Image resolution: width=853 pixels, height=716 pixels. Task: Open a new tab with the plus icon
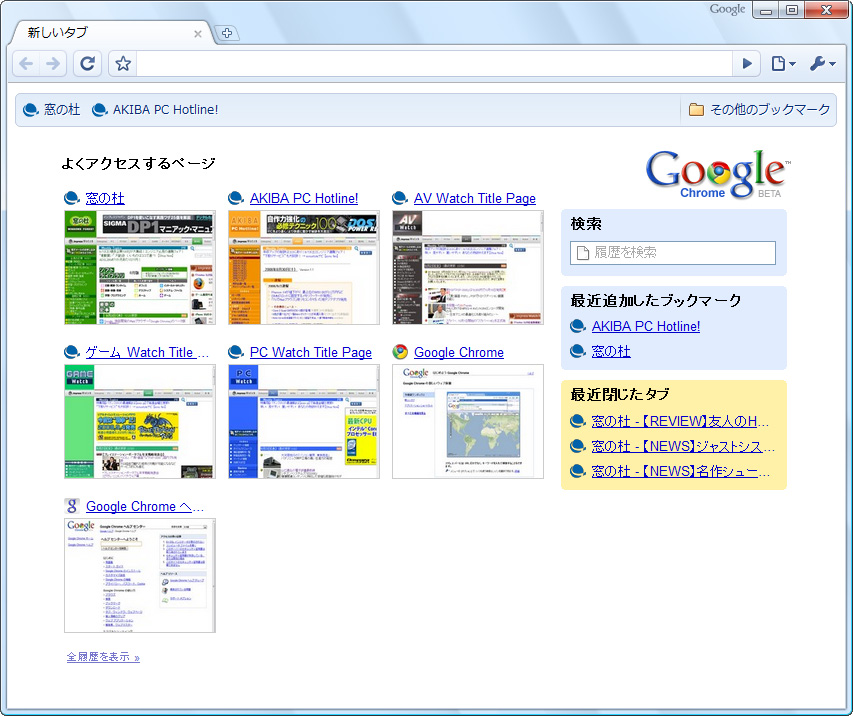[226, 32]
